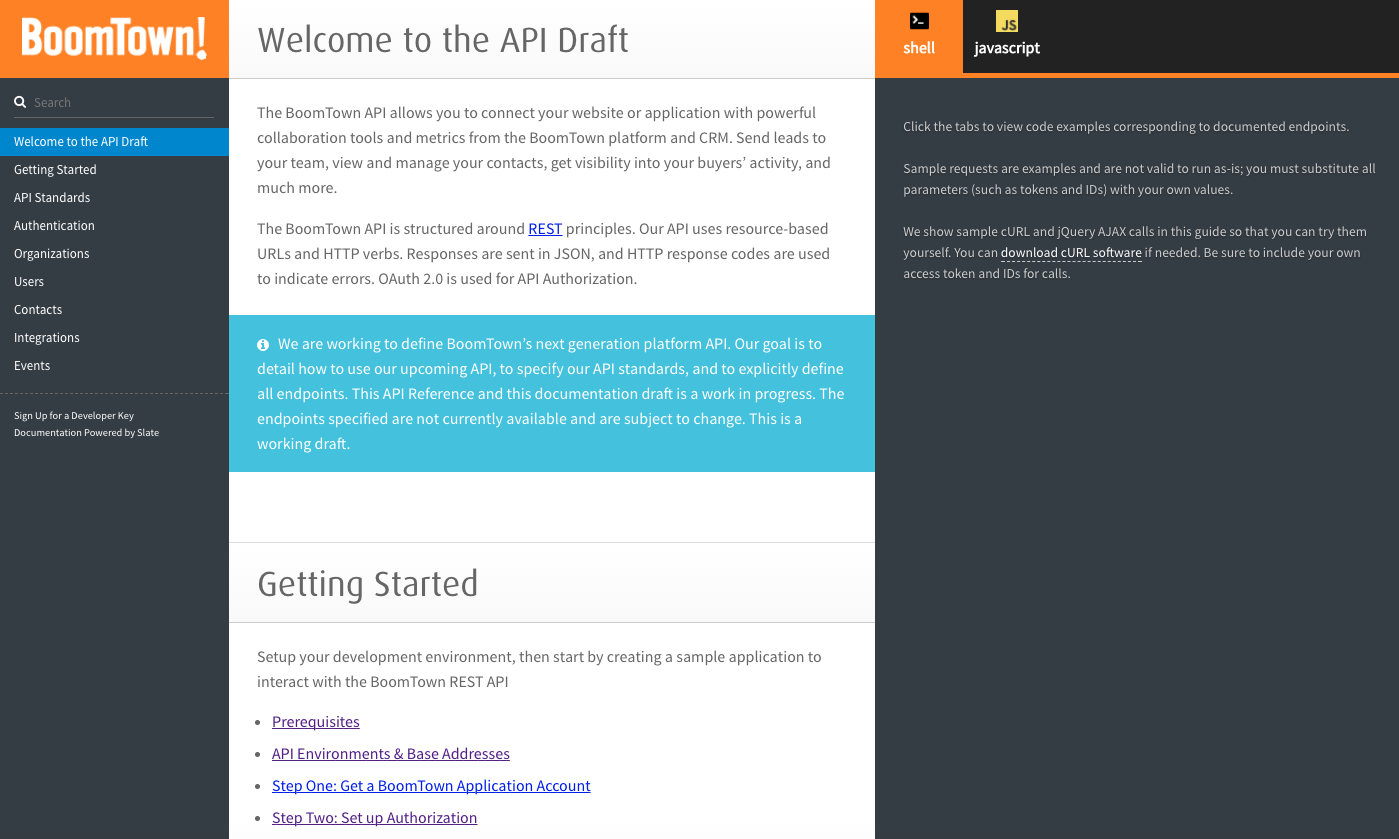Open Contacts section in sidebar
The width and height of the screenshot is (1399, 839).
114,310
